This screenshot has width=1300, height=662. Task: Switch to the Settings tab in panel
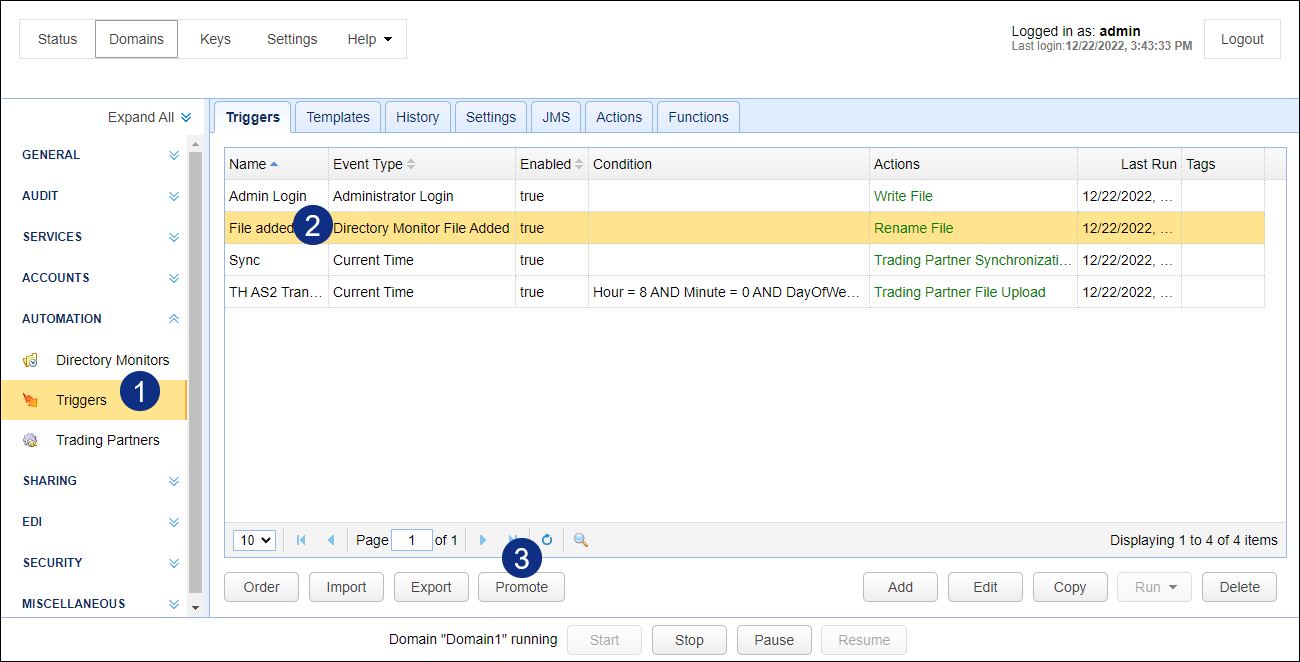491,117
